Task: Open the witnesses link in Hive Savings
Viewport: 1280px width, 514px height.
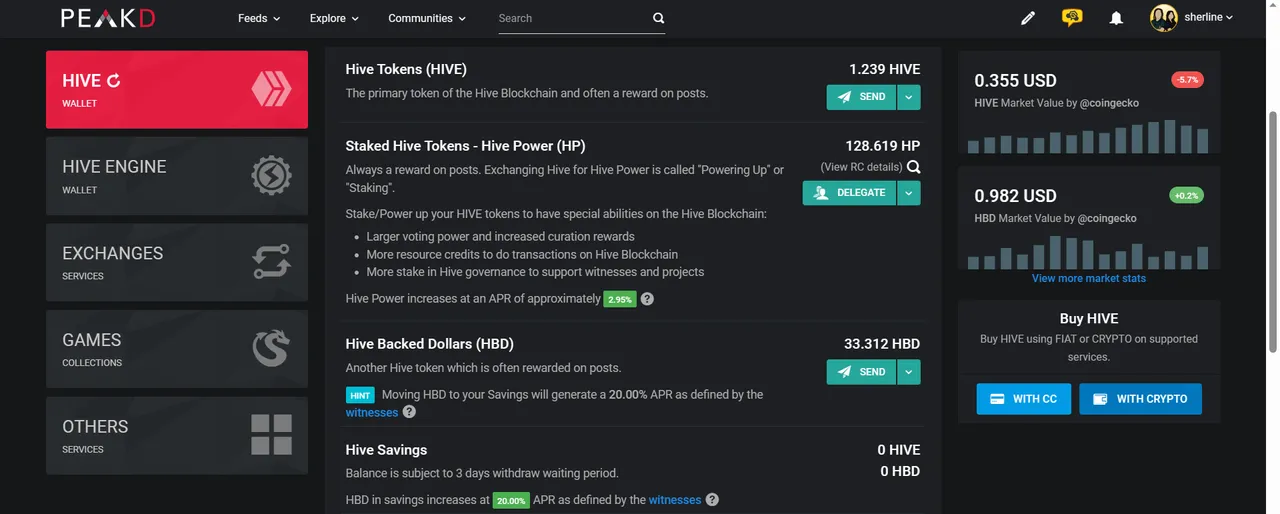Action: [x=675, y=500]
